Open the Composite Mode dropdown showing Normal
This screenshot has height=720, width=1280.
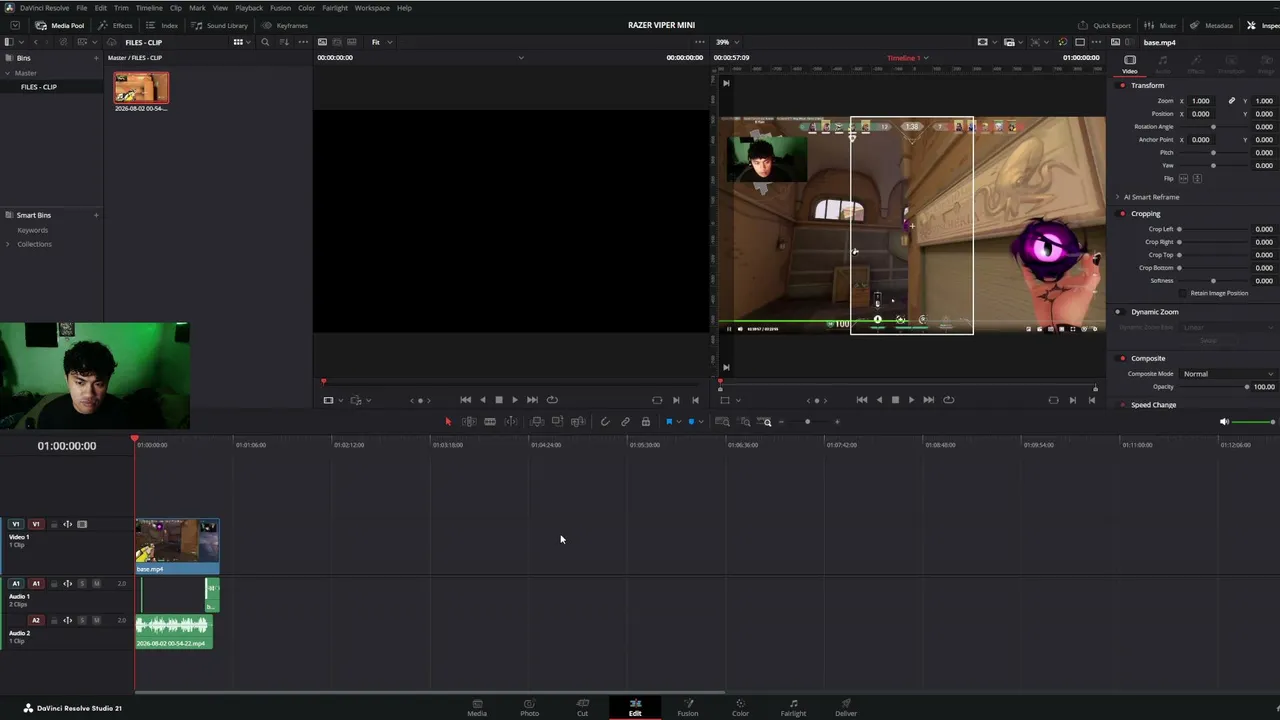(x=1228, y=374)
